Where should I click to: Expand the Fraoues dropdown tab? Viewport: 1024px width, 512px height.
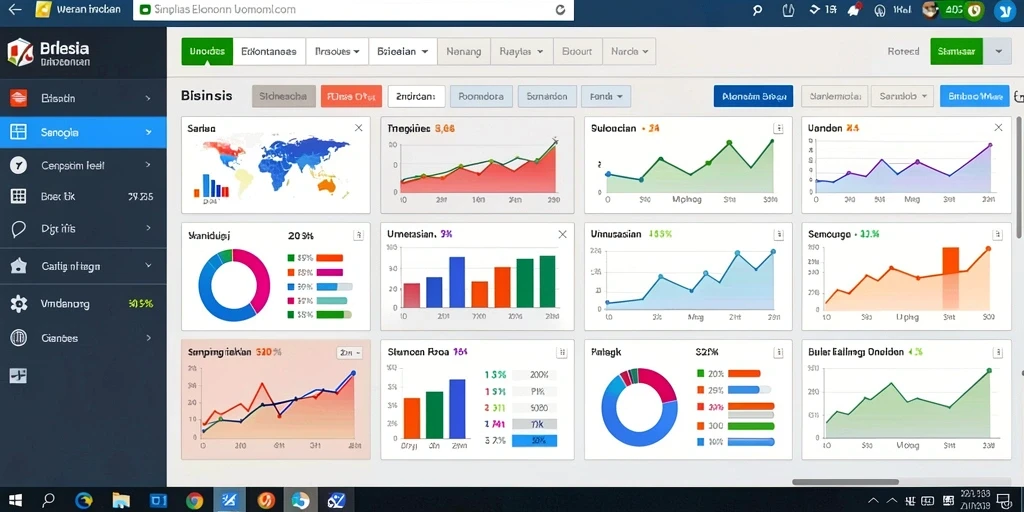tap(337, 51)
